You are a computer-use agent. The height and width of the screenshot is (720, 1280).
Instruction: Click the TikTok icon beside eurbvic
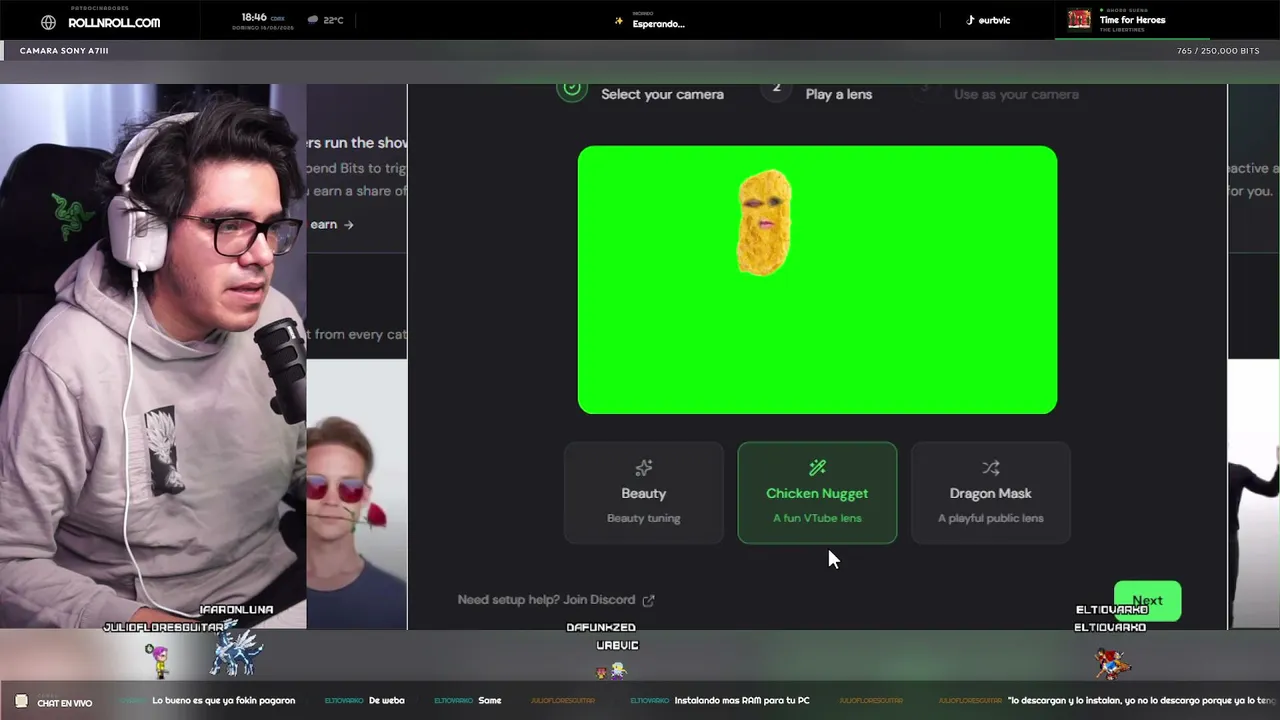(x=970, y=20)
